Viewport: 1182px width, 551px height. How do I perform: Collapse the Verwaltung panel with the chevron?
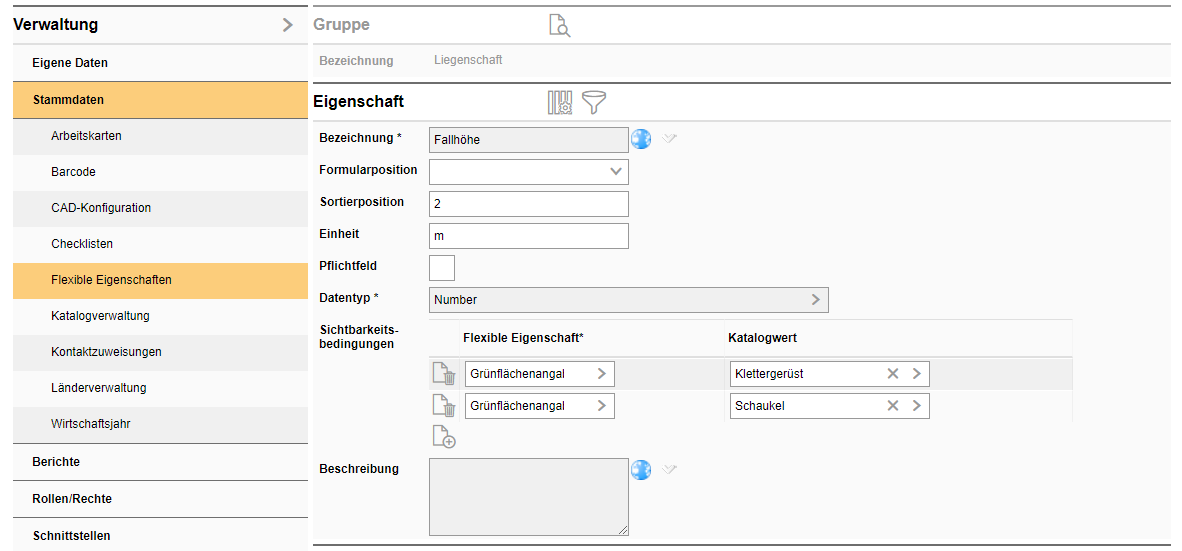tap(288, 25)
